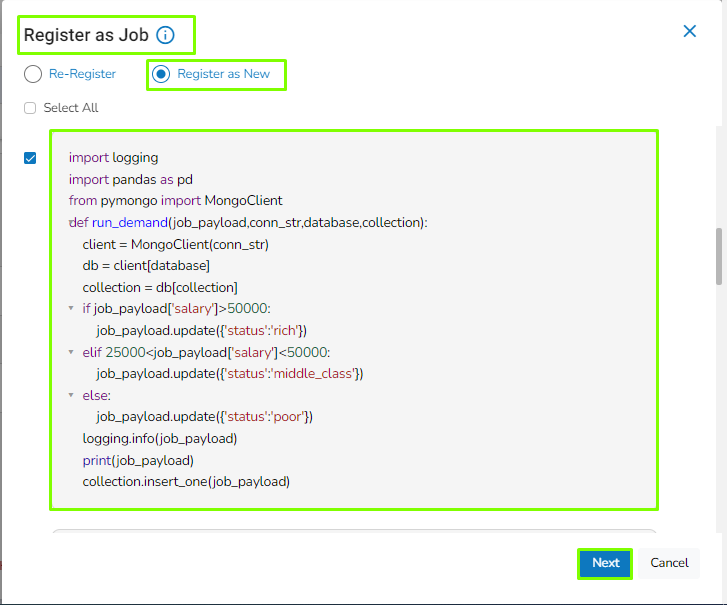Click the 'client = MongoClient(conn_str)' line

tap(176, 244)
